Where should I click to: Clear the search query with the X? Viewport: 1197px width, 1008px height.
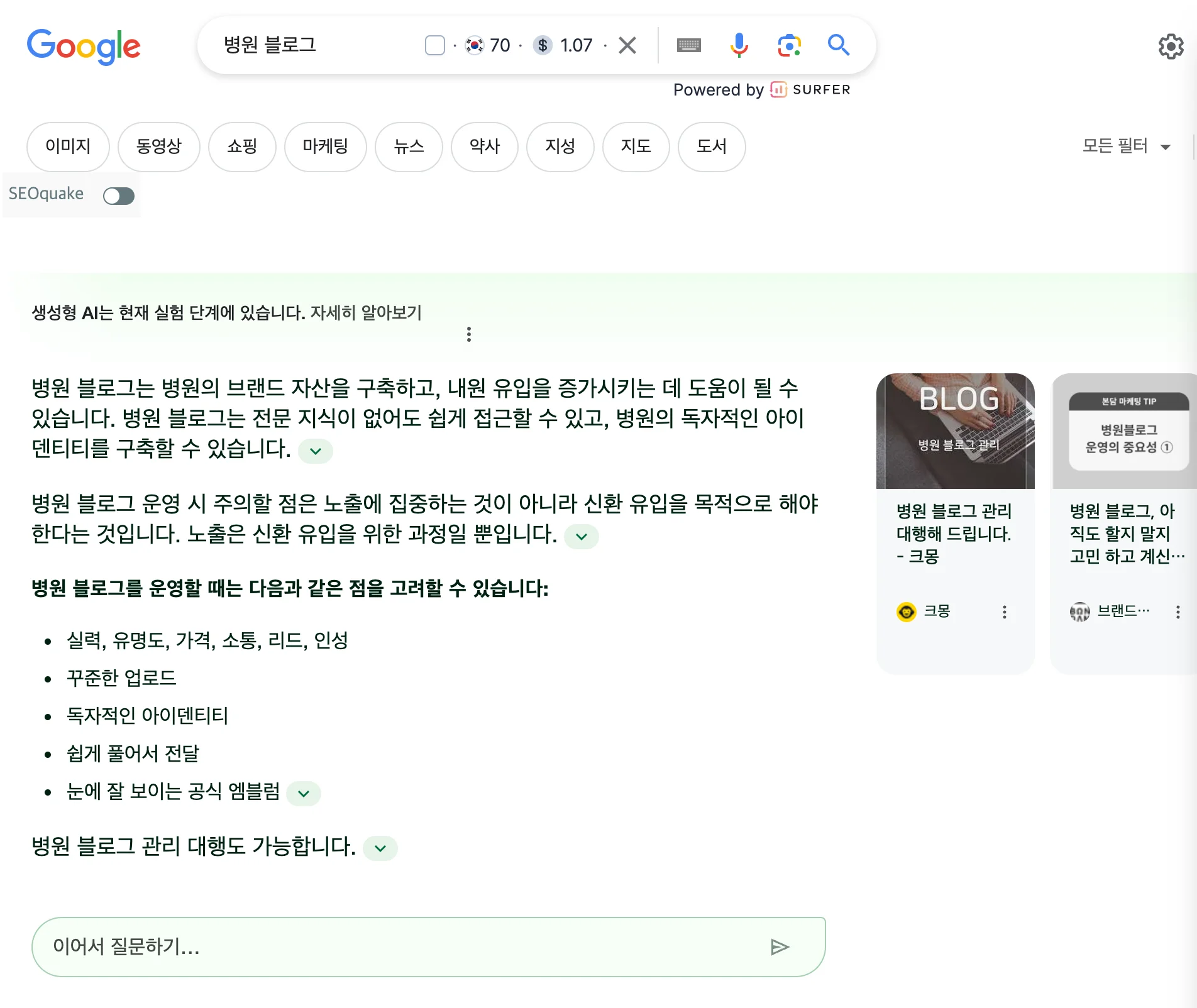tap(627, 45)
